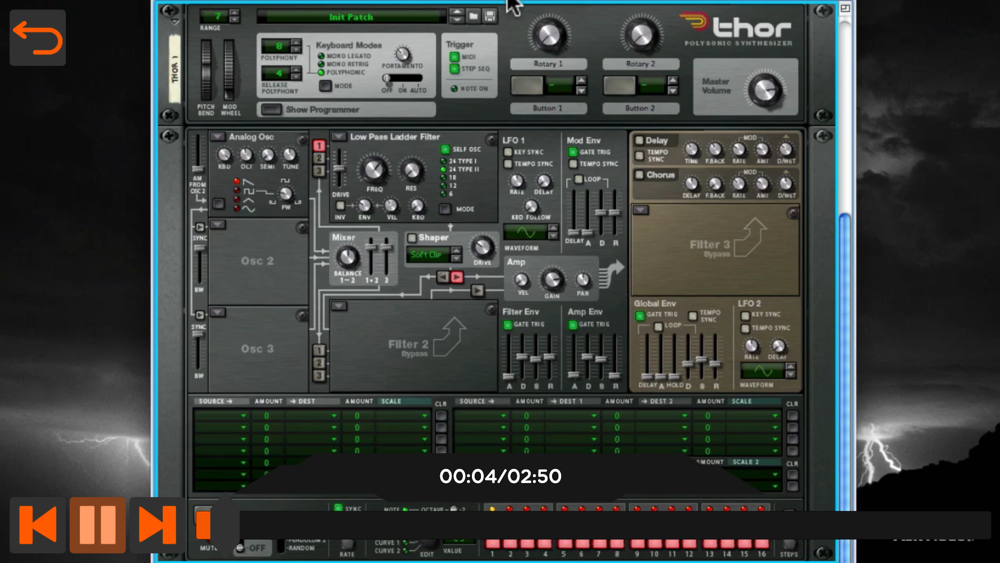
Task: Open the Osc 3 slot type dropdown
Action: [217, 313]
